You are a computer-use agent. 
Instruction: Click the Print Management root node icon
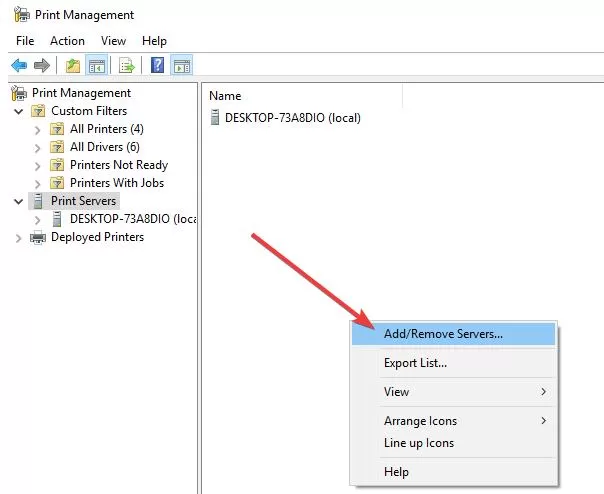tap(19, 93)
